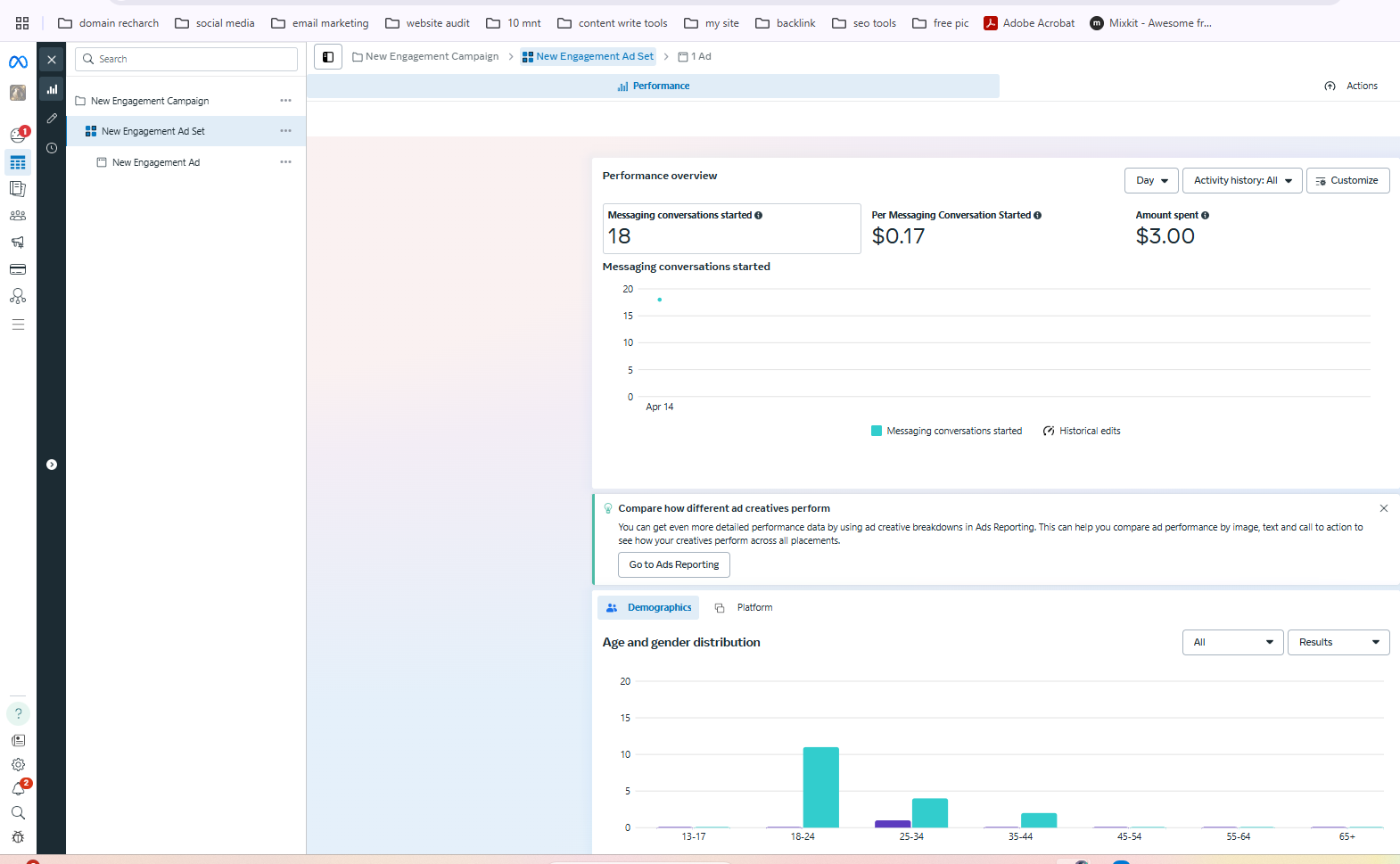Expand the collapsed sidebar arrow
Screen dimensions: 1400x864
(x=52, y=465)
